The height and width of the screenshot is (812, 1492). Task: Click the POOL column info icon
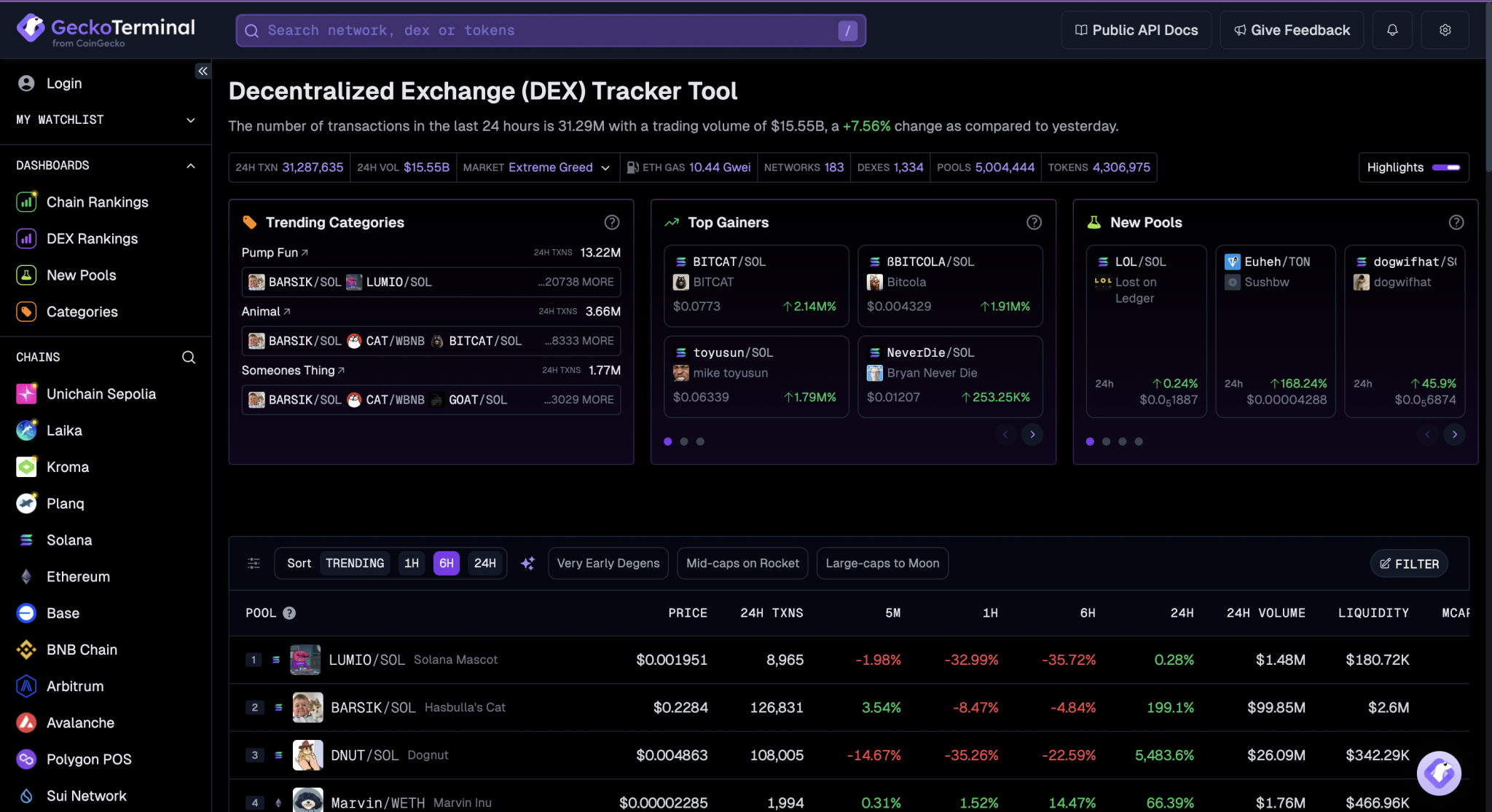[x=289, y=613]
